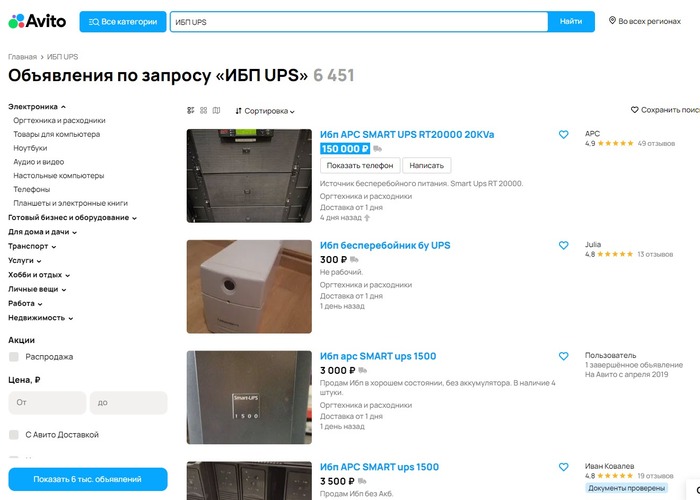Heart the 3 000 ₽ Smart ups 1500 listing
Image resolution: width=700 pixels, height=500 pixels.
(x=563, y=356)
